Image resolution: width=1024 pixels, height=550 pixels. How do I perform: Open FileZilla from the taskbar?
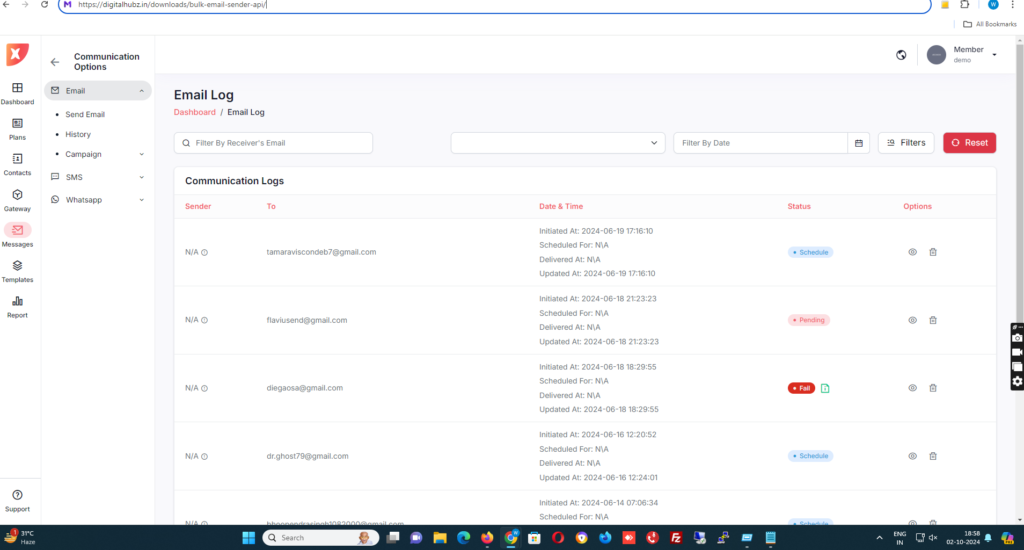coord(676,538)
